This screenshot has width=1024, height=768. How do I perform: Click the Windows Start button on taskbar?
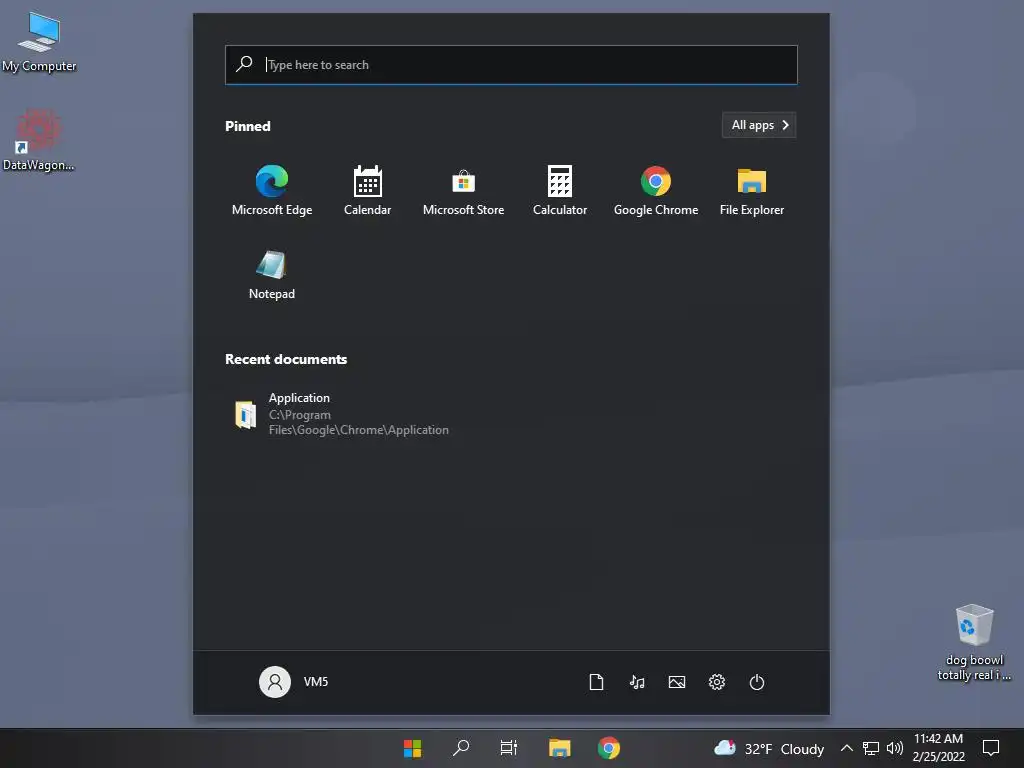412,748
